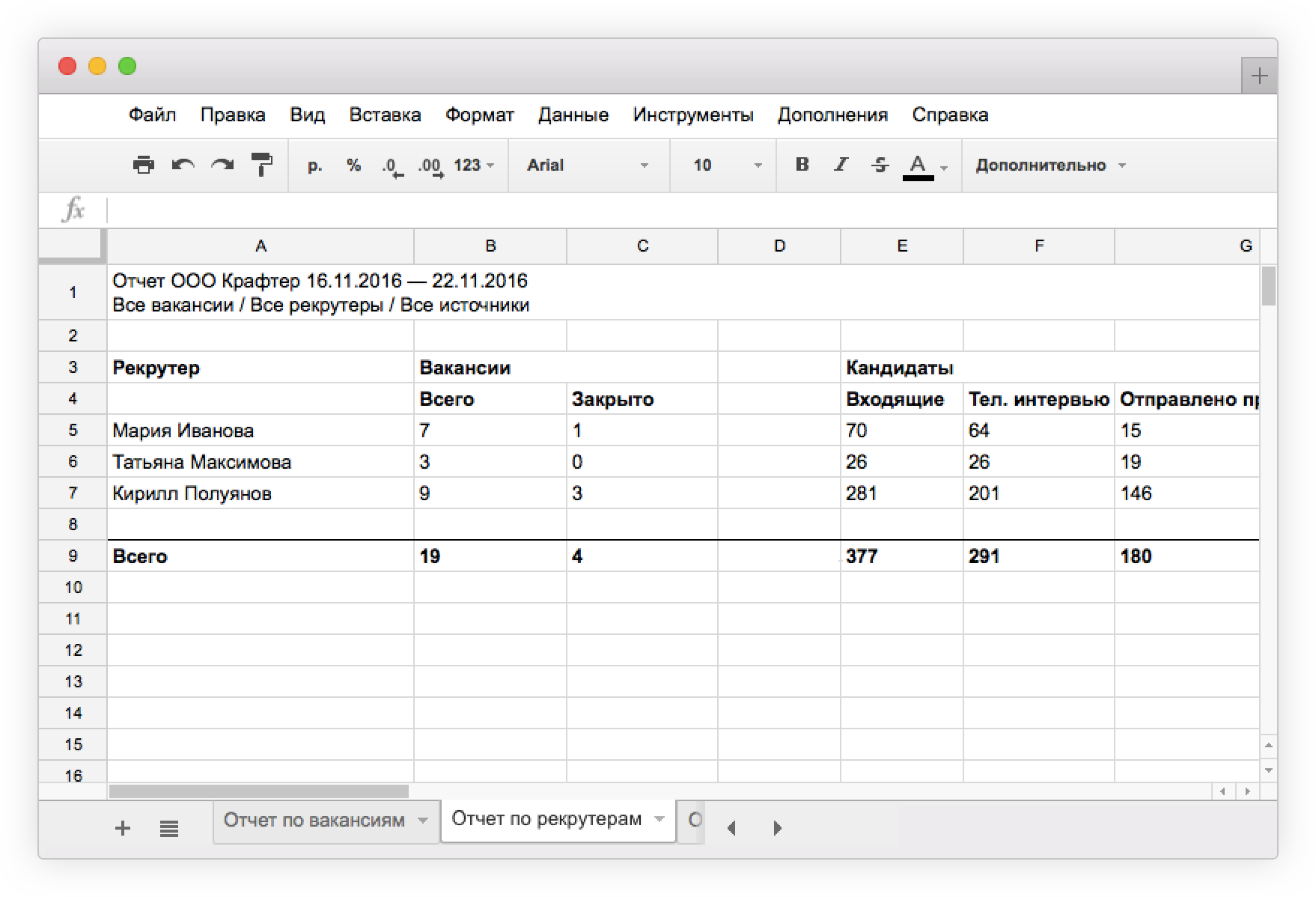The width and height of the screenshot is (1316, 897).
Task: Add a new sheet with plus button
Action: pyautogui.click(x=123, y=828)
